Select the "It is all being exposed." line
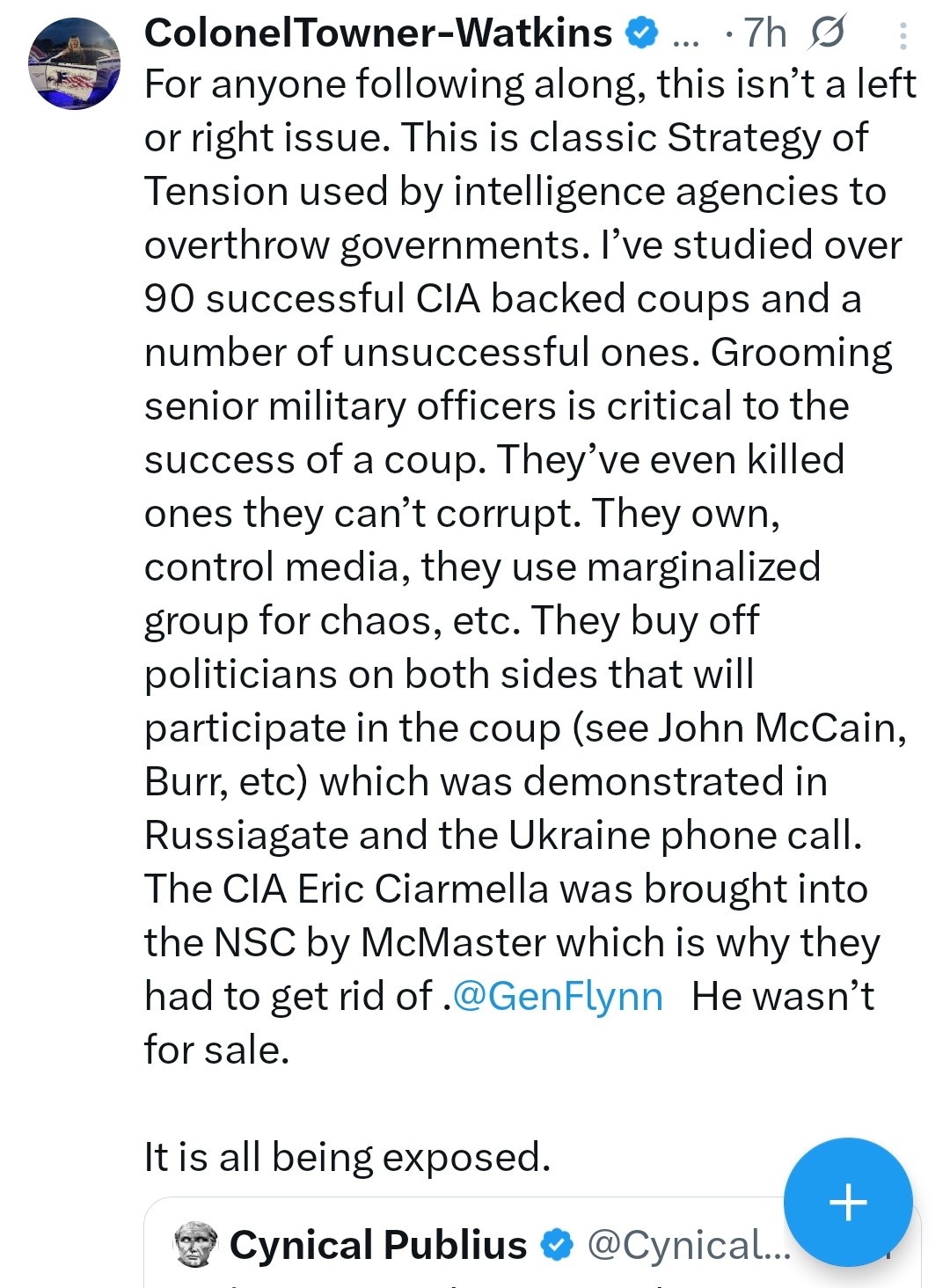The width and height of the screenshot is (950, 1288). click(x=347, y=1157)
